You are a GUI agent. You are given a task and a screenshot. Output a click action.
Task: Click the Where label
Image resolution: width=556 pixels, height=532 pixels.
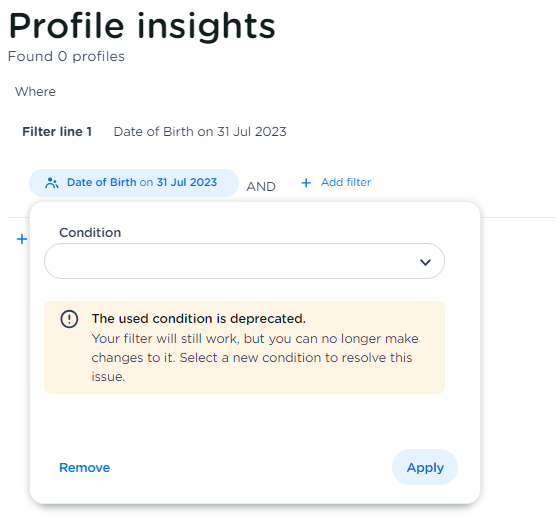tap(35, 92)
